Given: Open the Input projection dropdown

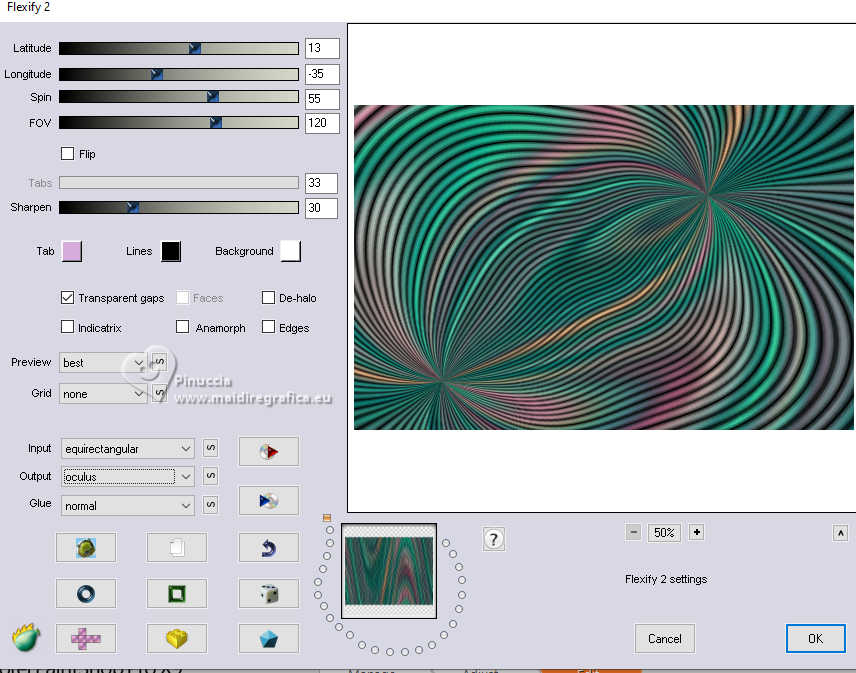Looking at the screenshot, I should (x=128, y=449).
